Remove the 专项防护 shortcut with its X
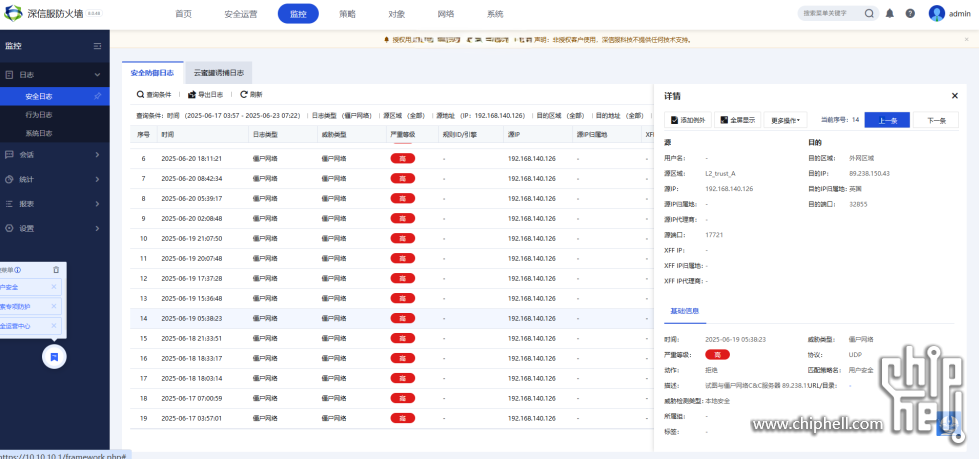The height and width of the screenshot is (459, 979). pos(54,306)
